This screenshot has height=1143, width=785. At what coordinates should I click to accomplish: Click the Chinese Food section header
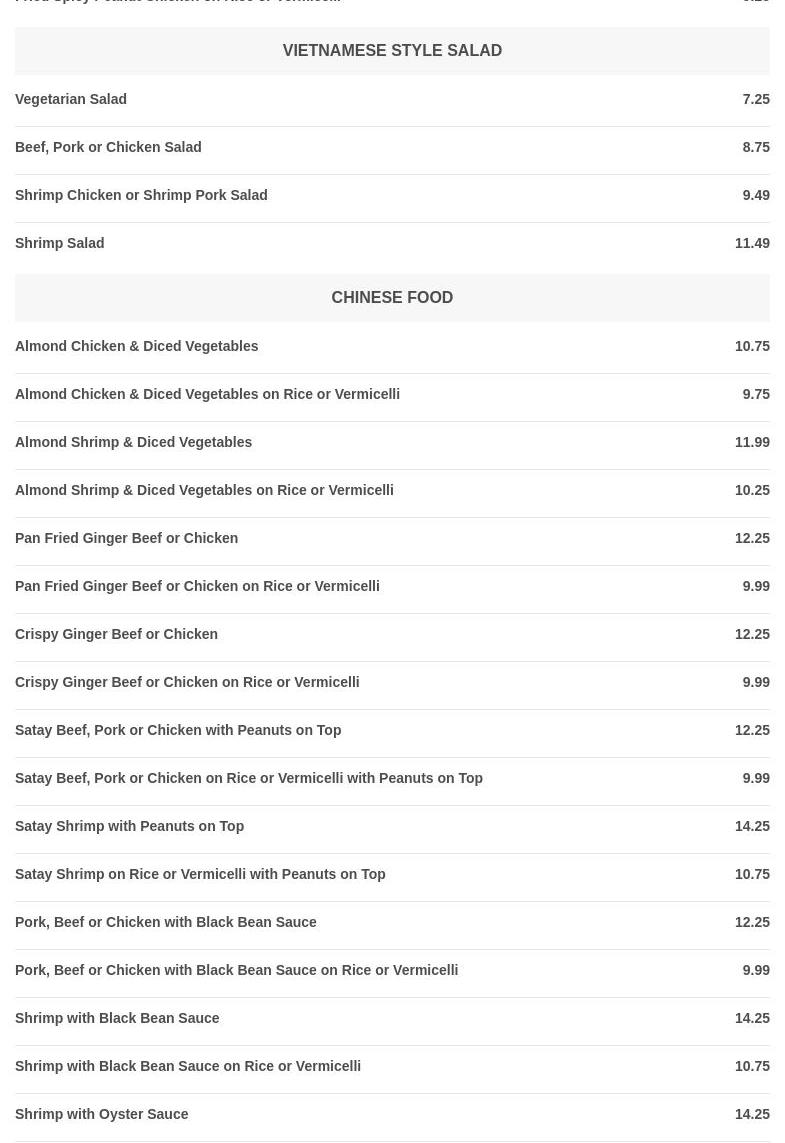392,298
